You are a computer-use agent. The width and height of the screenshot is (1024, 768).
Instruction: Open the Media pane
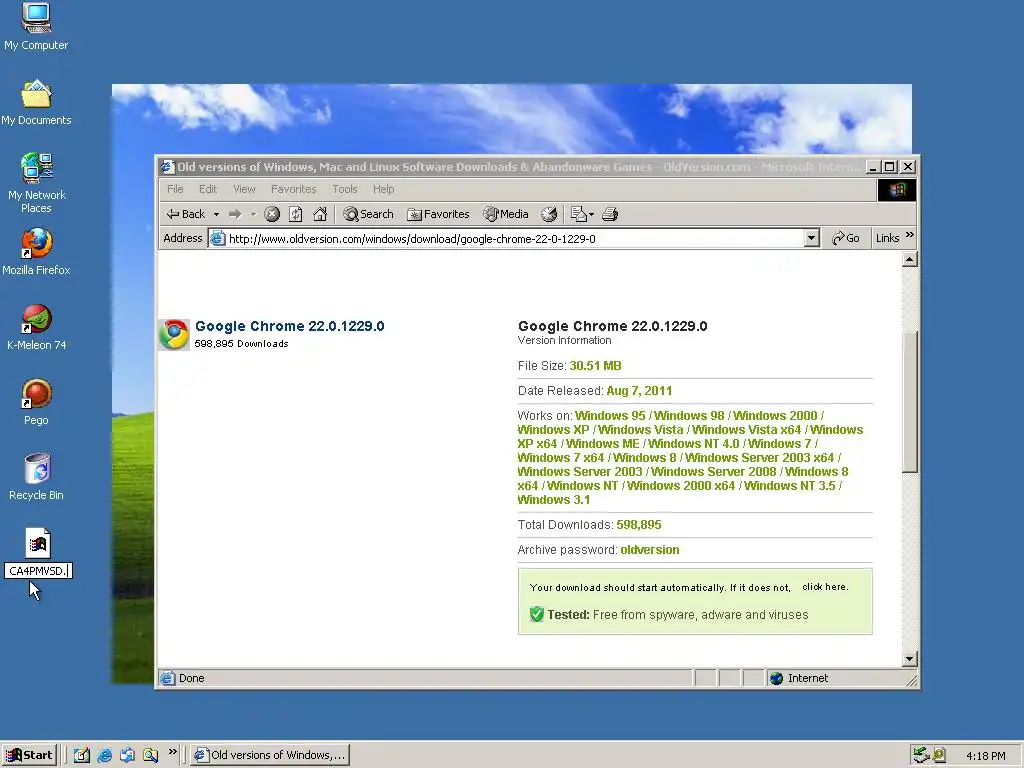[x=506, y=214]
